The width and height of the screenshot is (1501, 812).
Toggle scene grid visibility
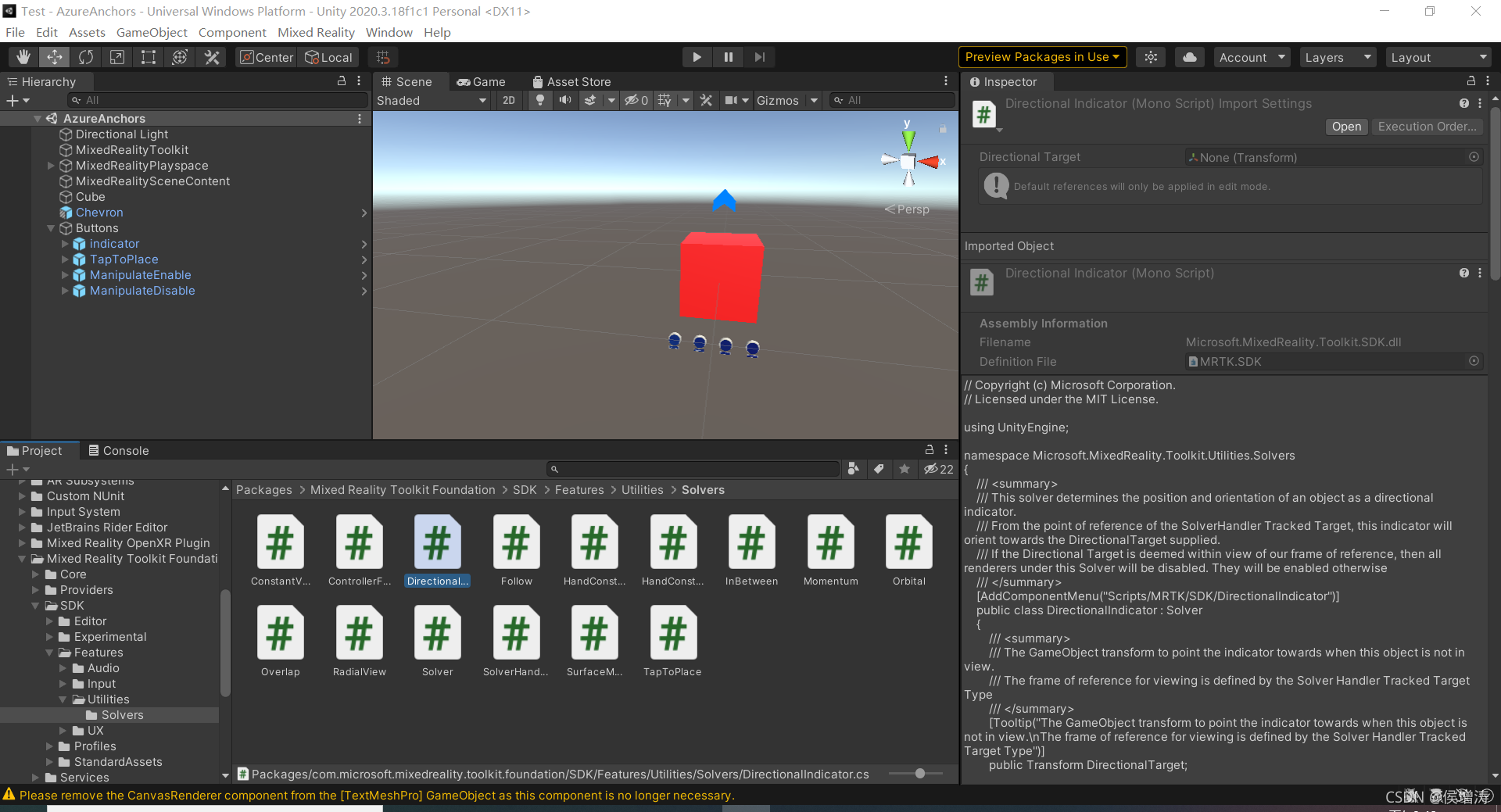click(665, 100)
